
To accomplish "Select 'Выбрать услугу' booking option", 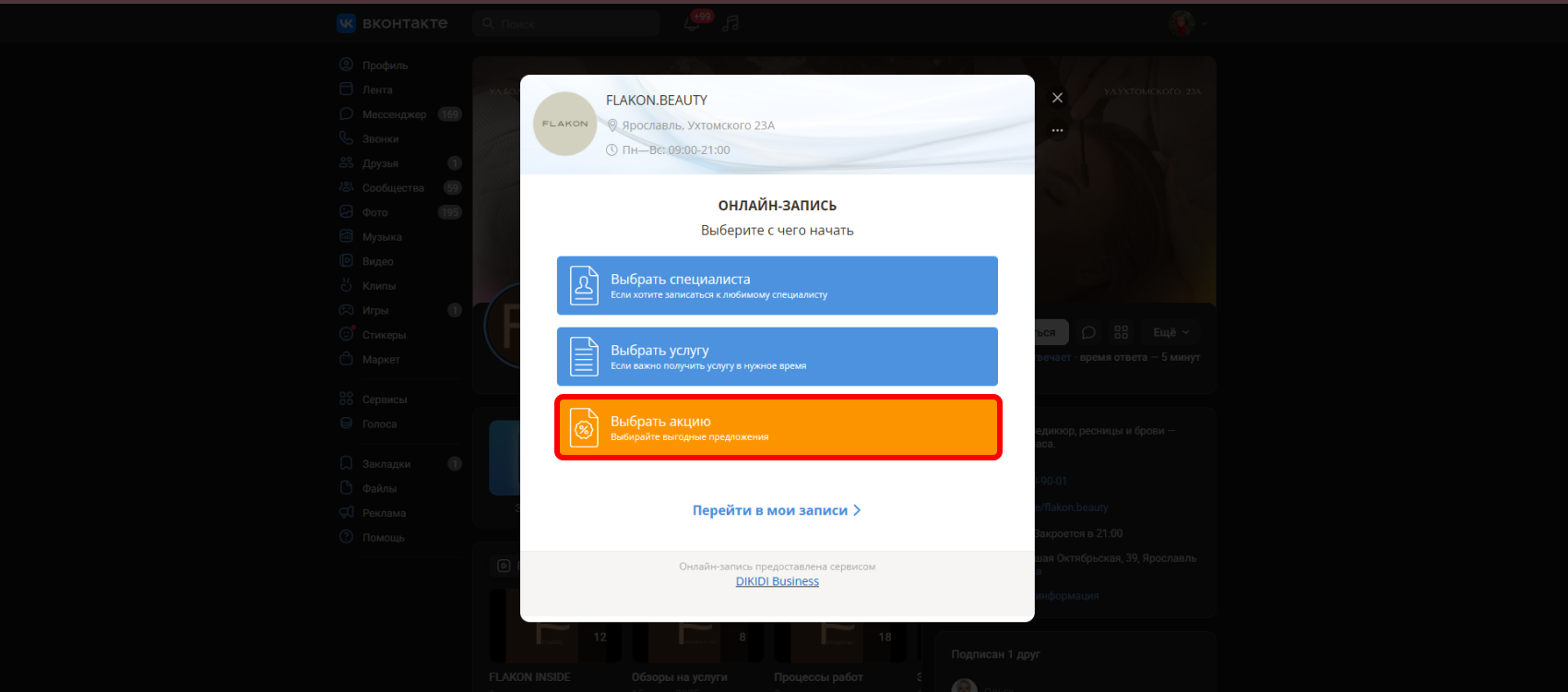I will click(x=777, y=356).
